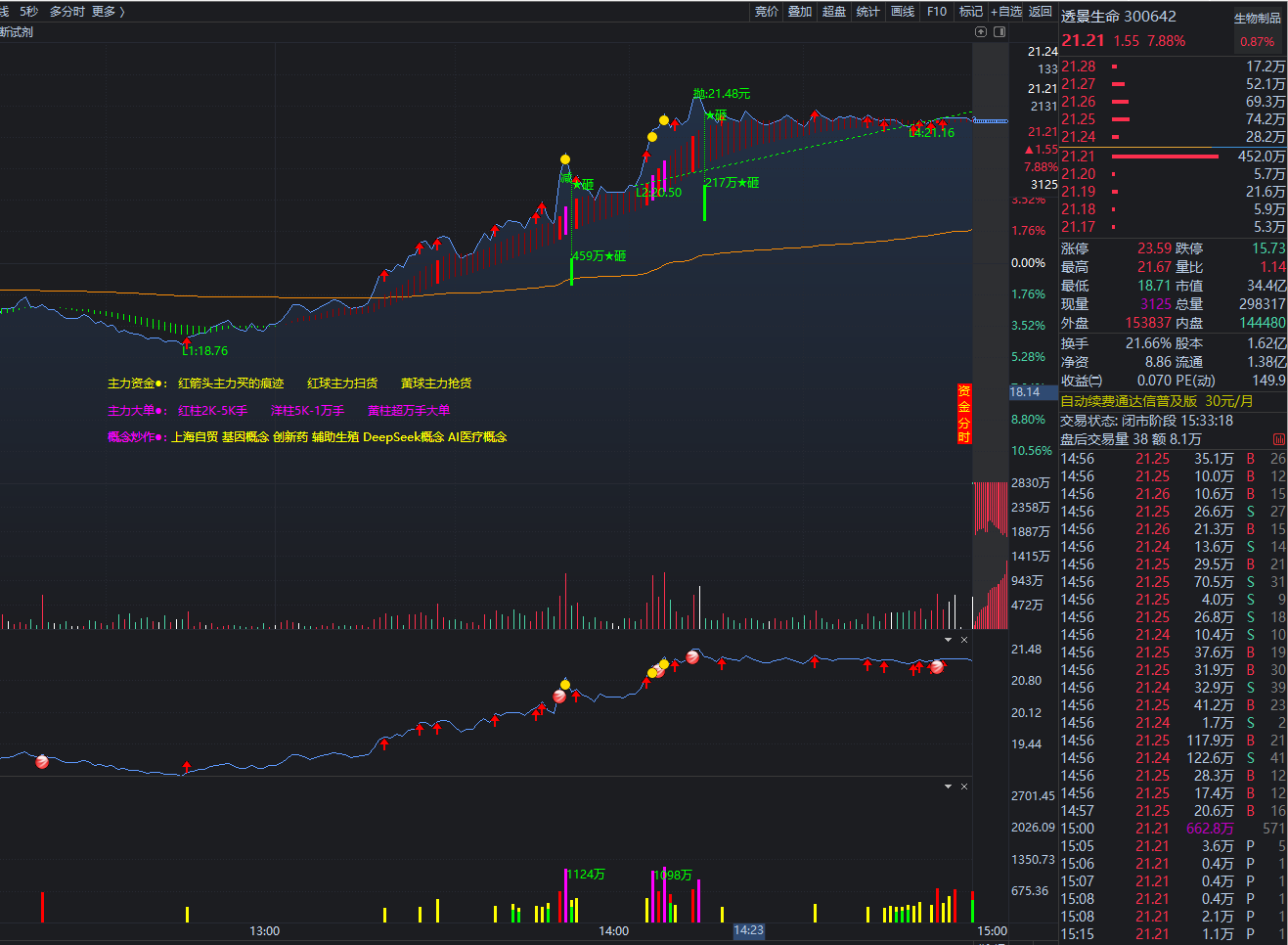
Task: Click the upload arrow icon above the chart
Action: click(981, 31)
